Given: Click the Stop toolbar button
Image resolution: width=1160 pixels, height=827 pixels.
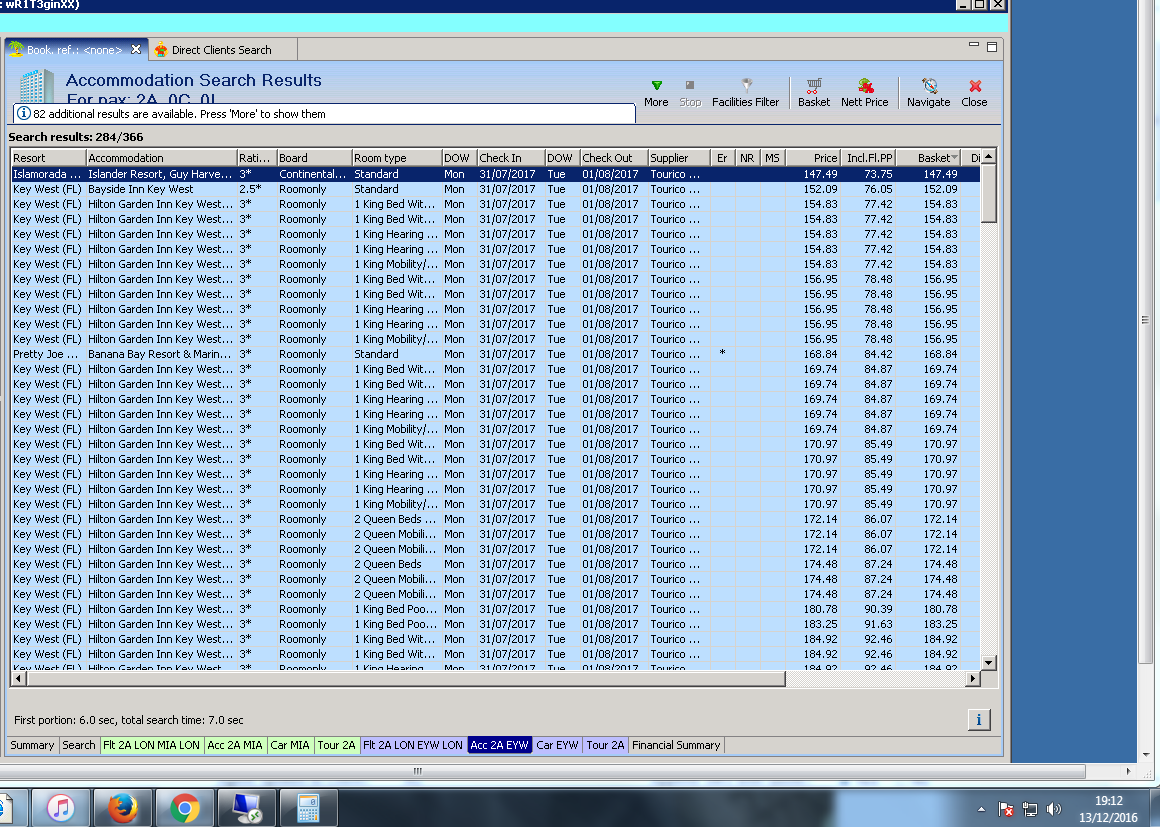Looking at the screenshot, I should (689, 93).
